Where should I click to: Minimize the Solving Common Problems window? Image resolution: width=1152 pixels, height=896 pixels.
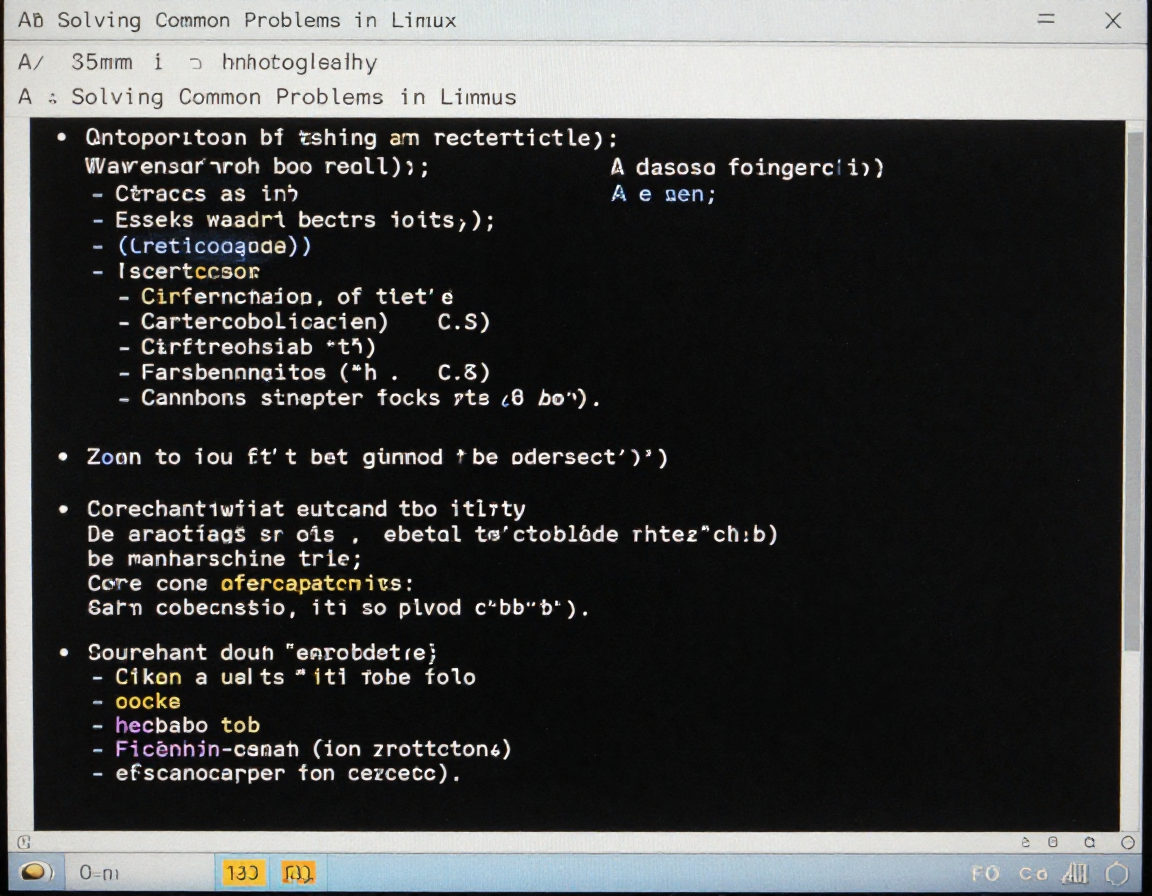tap(1046, 20)
